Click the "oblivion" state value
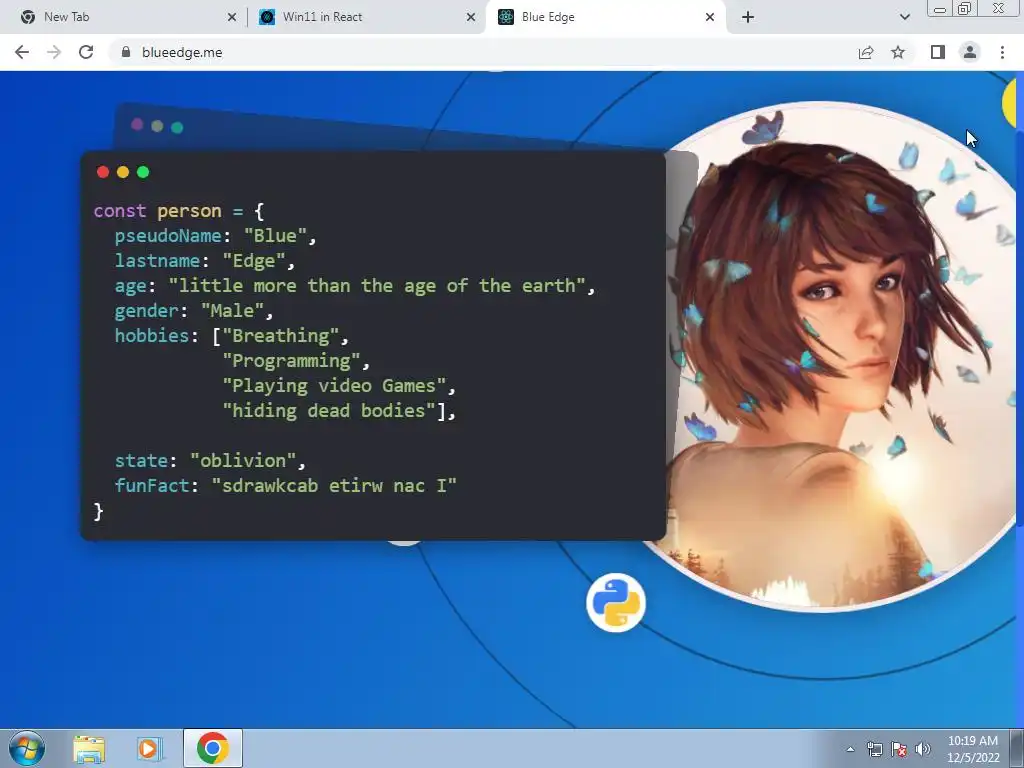This screenshot has height=768, width=1024. [243, 460]
